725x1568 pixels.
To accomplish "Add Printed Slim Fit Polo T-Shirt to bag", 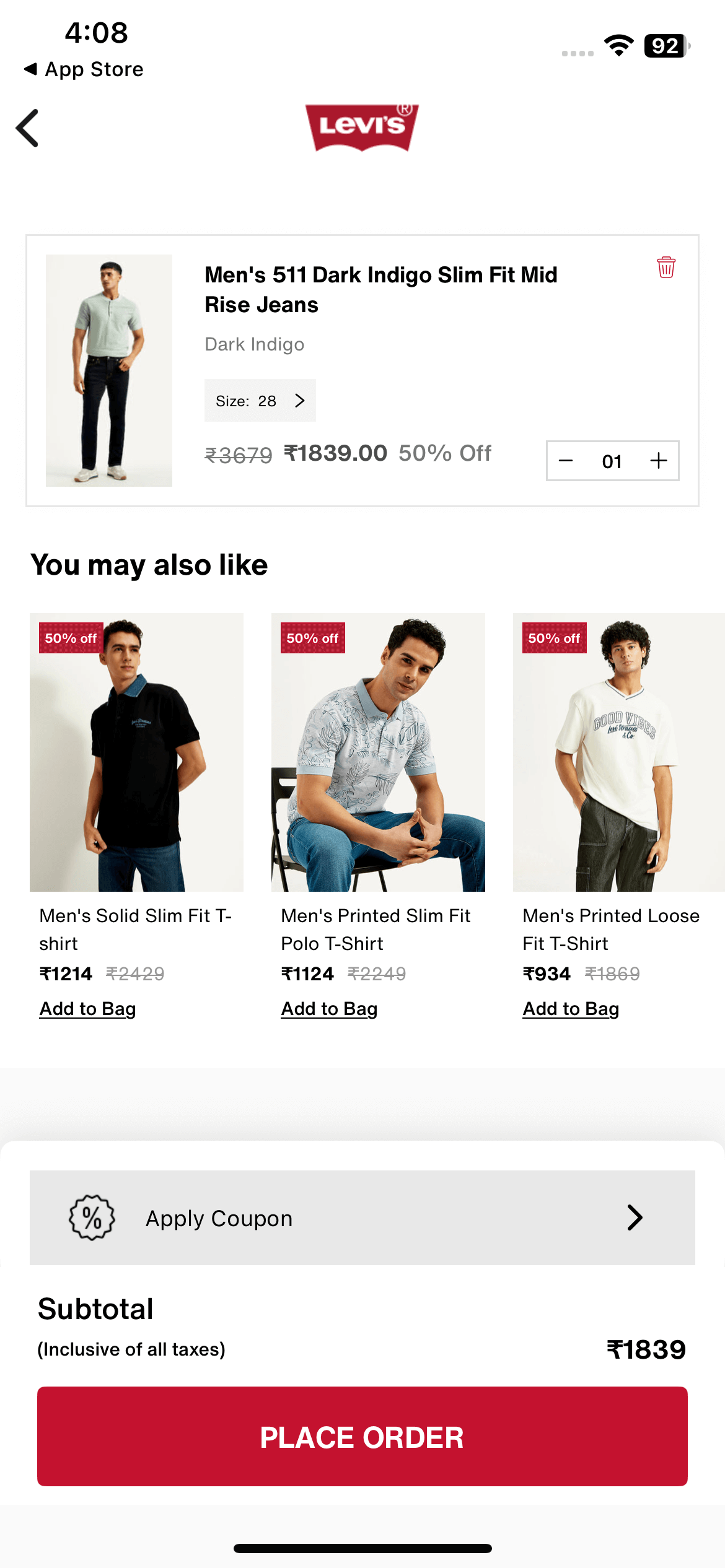I will [329, 1009].
